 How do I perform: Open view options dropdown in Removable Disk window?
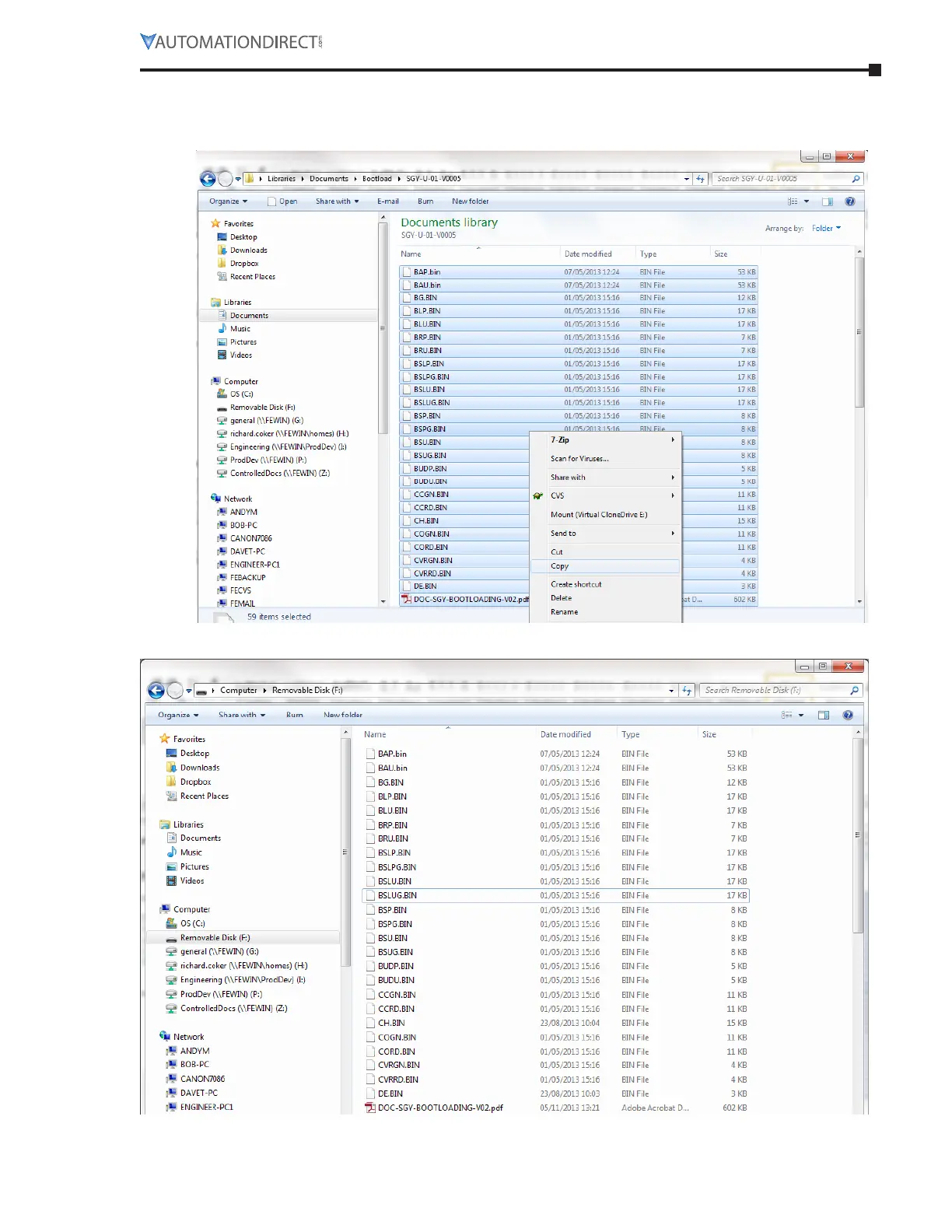click(801, 715)
